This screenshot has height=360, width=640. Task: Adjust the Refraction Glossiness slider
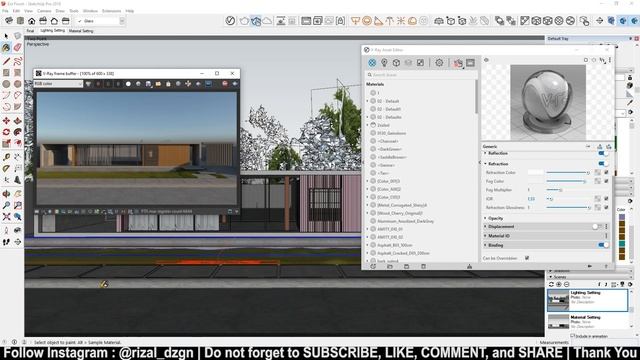(x=568, y=207)
